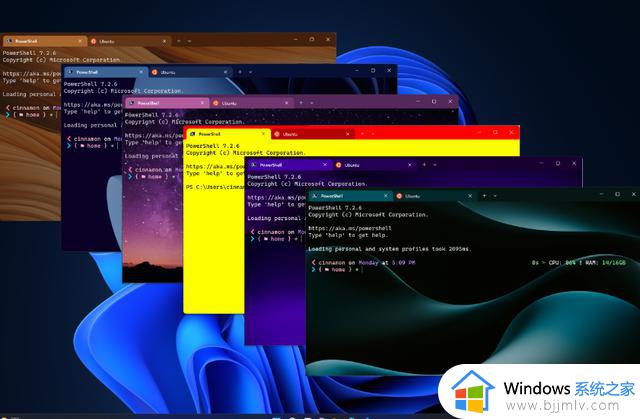
Task: Switch to Ubuntu tab in pink galaxy window
Action: (x=251, y=103)
